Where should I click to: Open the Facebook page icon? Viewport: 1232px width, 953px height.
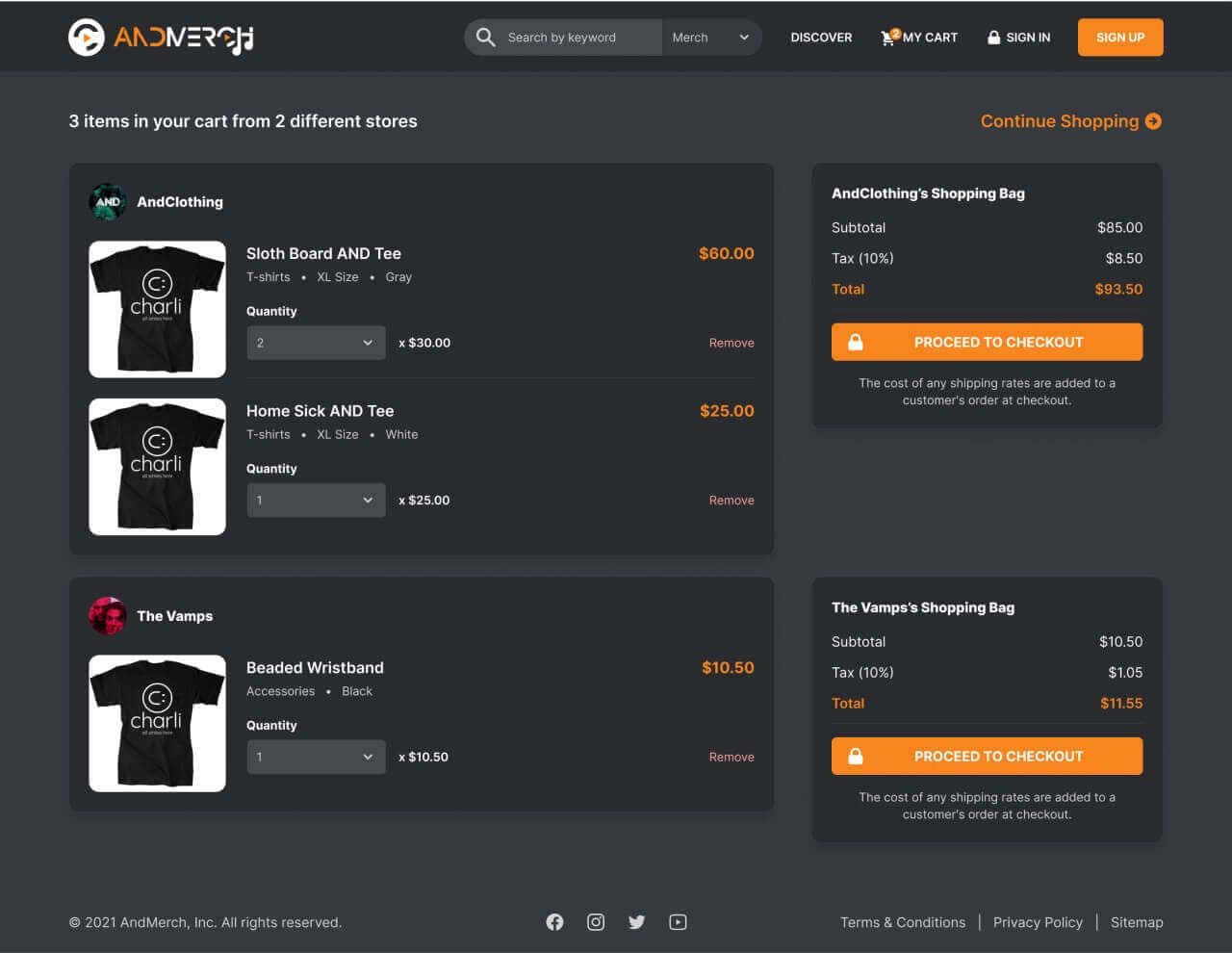coord(555,922)
